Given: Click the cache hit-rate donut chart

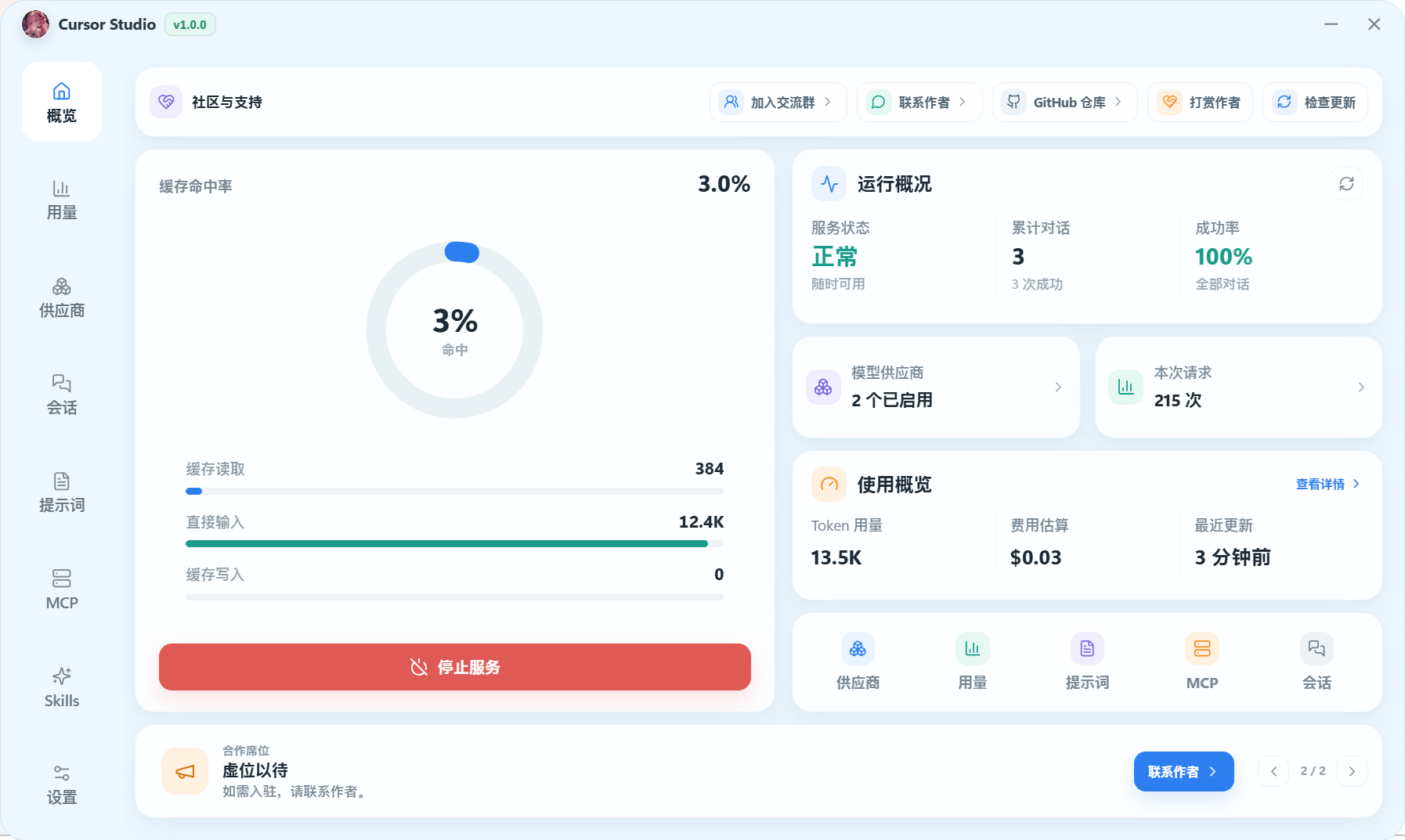Looking at the screenshot, I should click(455, 330).
